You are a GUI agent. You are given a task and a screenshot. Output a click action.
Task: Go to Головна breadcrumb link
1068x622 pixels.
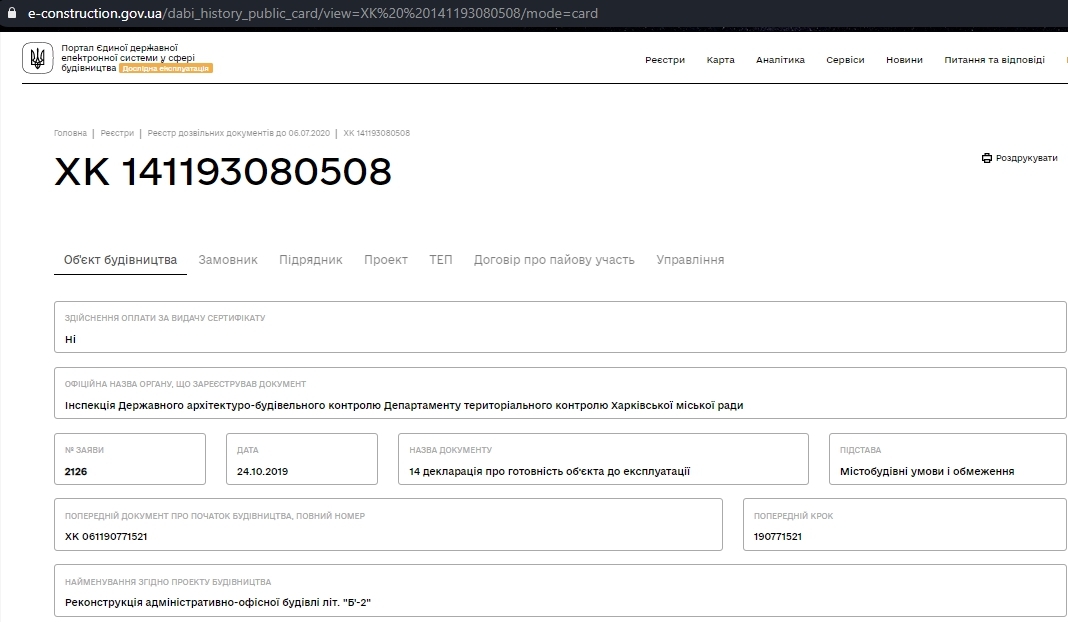71,133
